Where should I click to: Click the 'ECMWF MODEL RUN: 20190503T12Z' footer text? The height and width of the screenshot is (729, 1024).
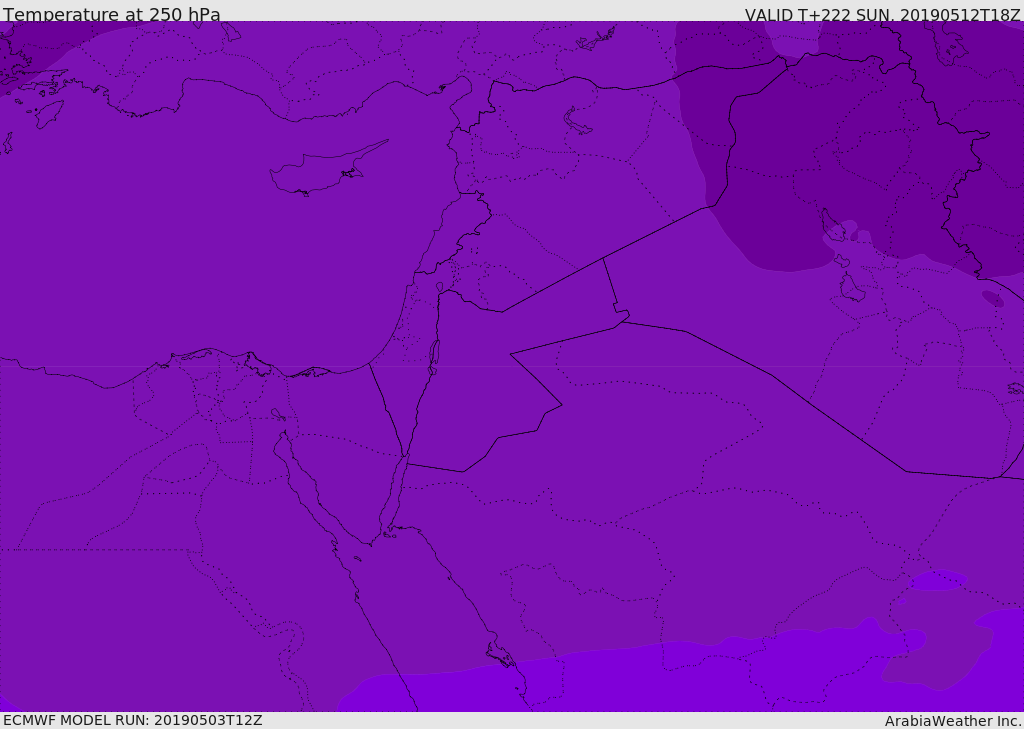(x=133, y=720)
